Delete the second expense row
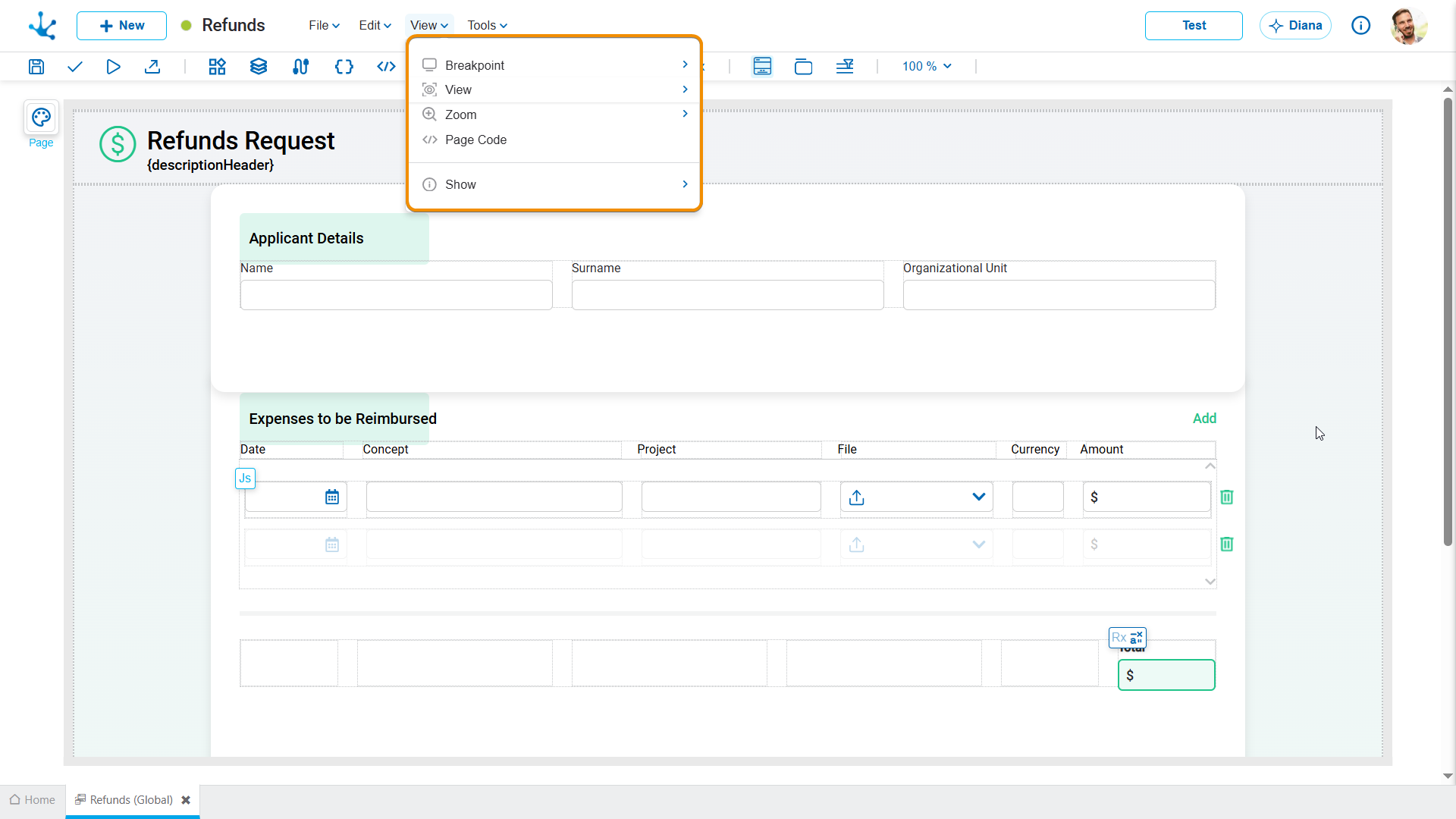The width and height of the screenshot is (1456, 819). 1227,544
